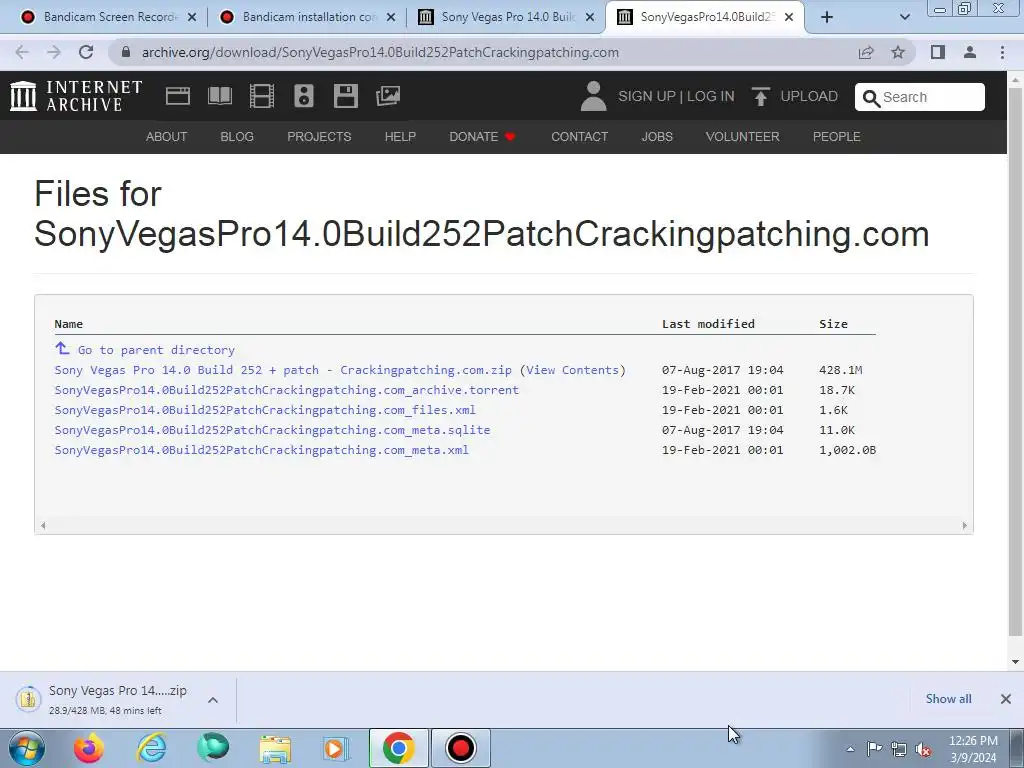Open the _meta.sqlite link
This screenshot has height=768, width=1024.
tap(272, 430)
